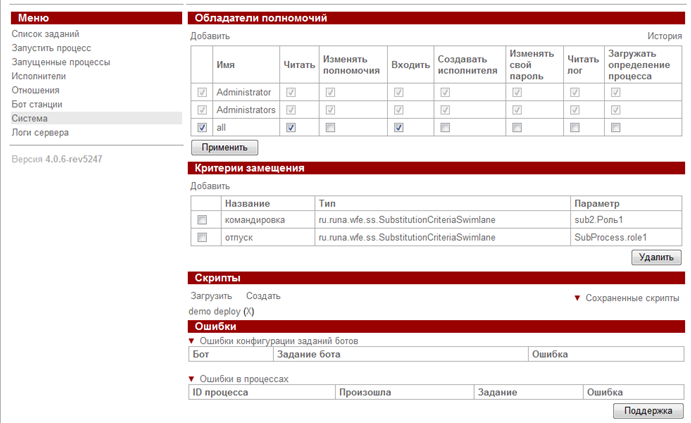The image size is (691, 423).
Task: Click the Administrator row selection checkbox
Action: tap(202, 92)
